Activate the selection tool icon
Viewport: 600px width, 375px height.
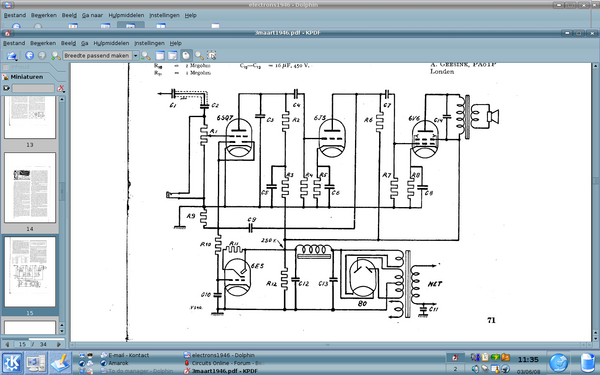(212, 55)
